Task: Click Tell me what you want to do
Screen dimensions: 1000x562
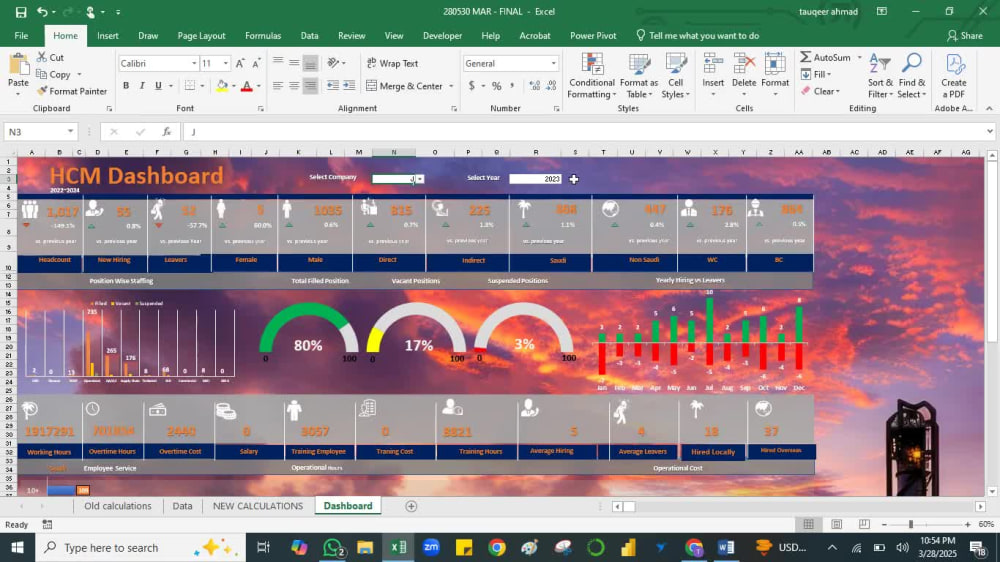Action: tap(698, 36)
